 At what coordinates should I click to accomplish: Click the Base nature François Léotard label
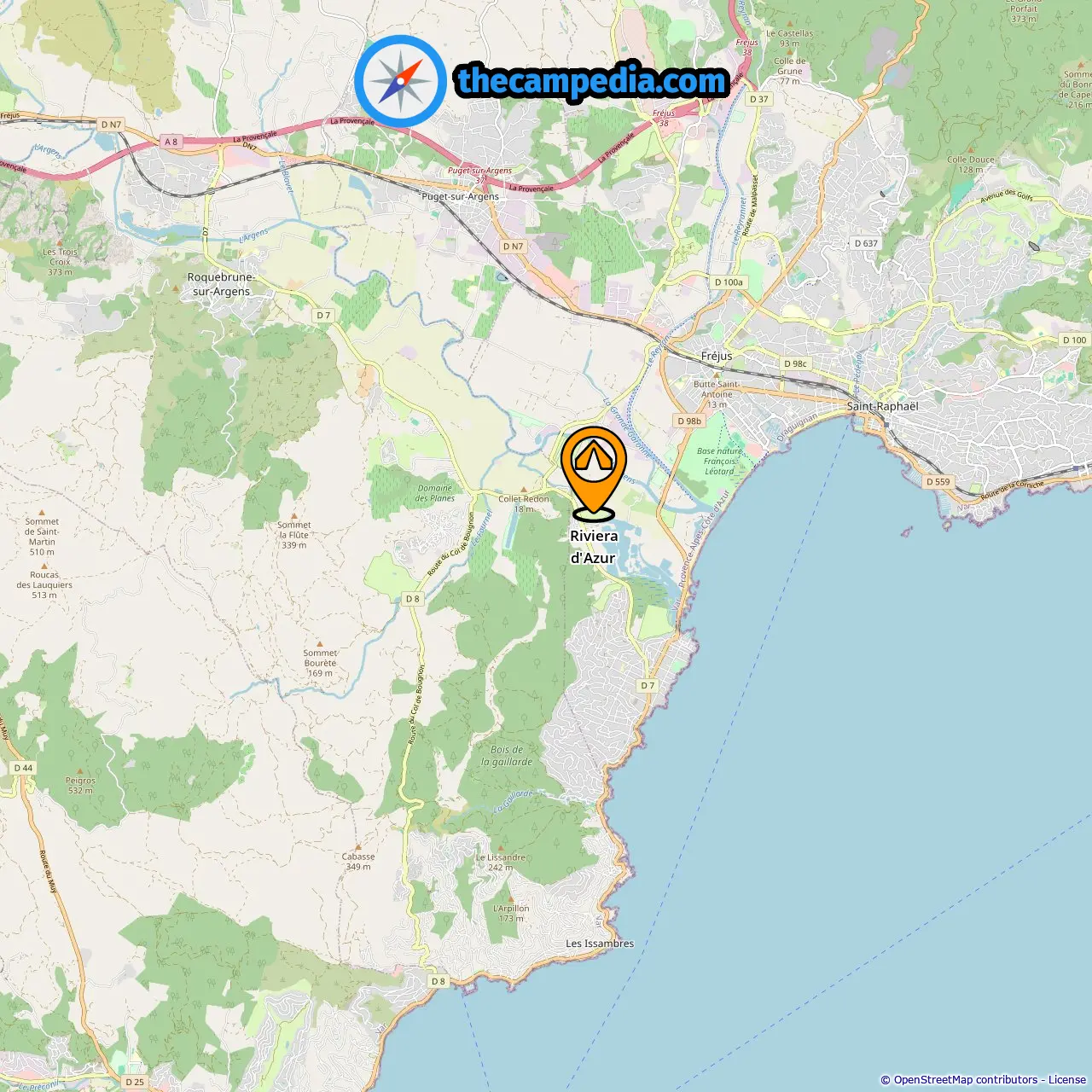(x=719, y=461)
